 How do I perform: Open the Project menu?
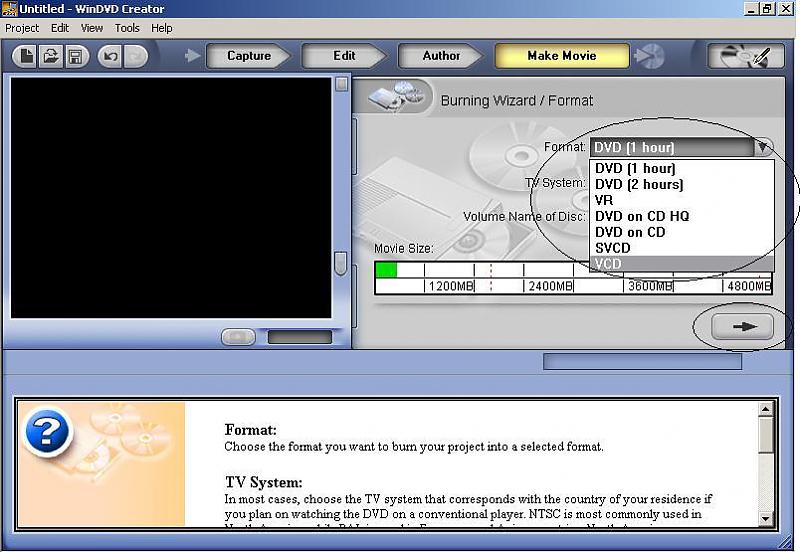coord(22,28)
